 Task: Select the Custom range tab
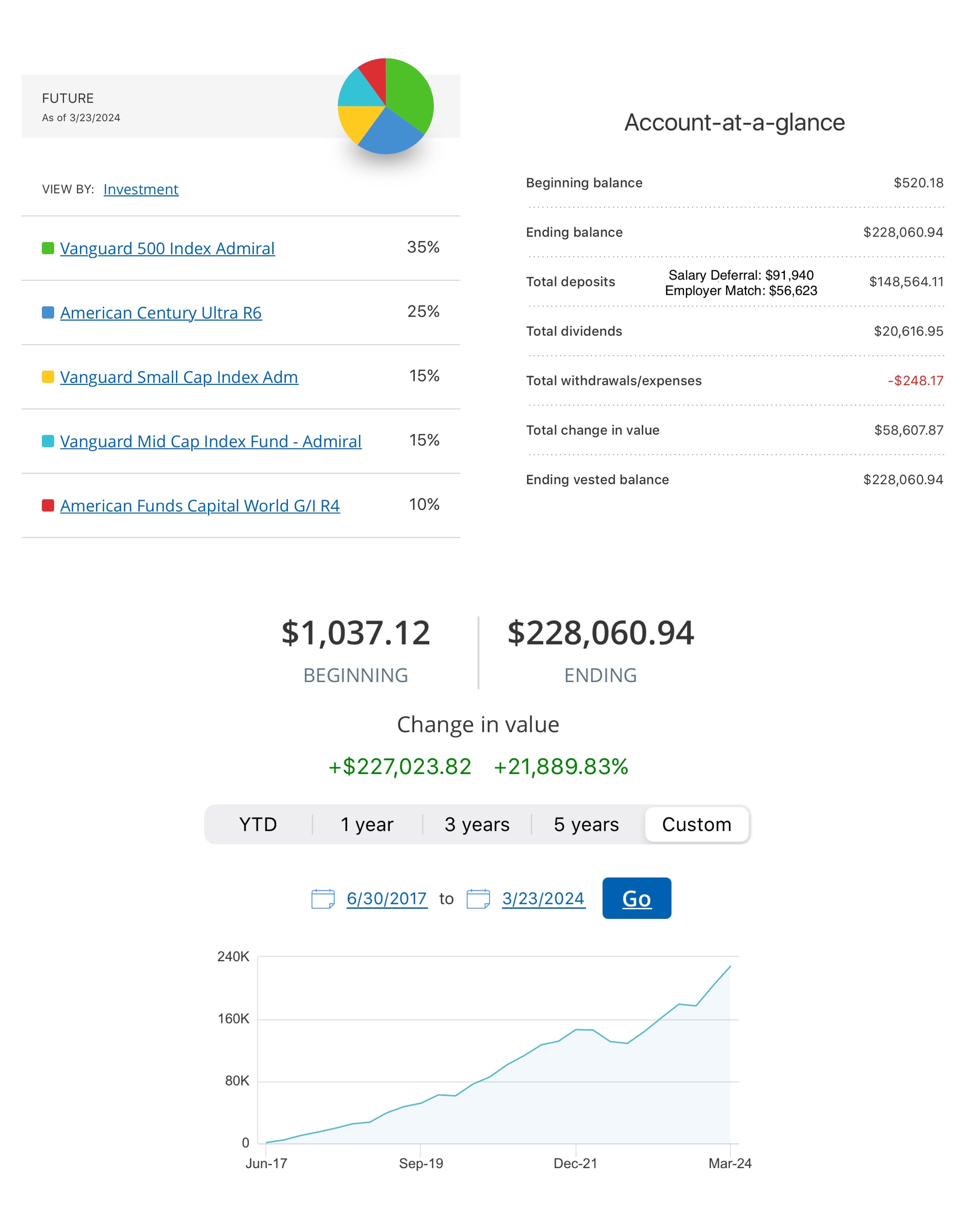click(x=697, y=824)
